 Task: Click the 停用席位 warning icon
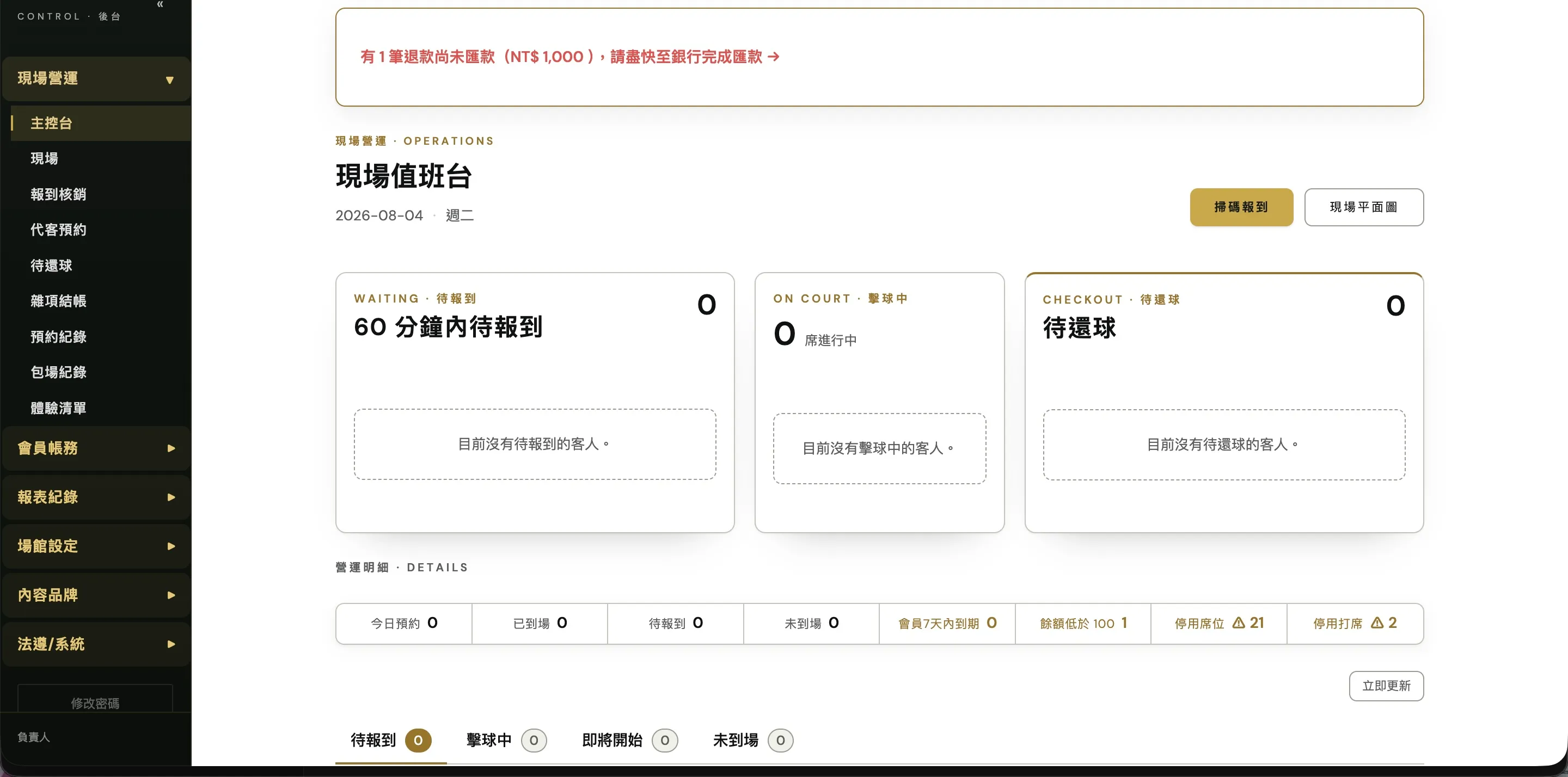point(1238,623)
